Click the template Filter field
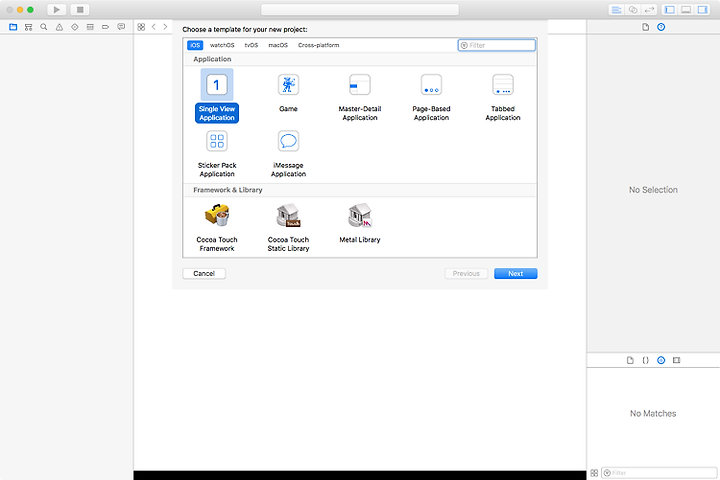The height and width of the screenshot is (480, 720). pos(497,45)
